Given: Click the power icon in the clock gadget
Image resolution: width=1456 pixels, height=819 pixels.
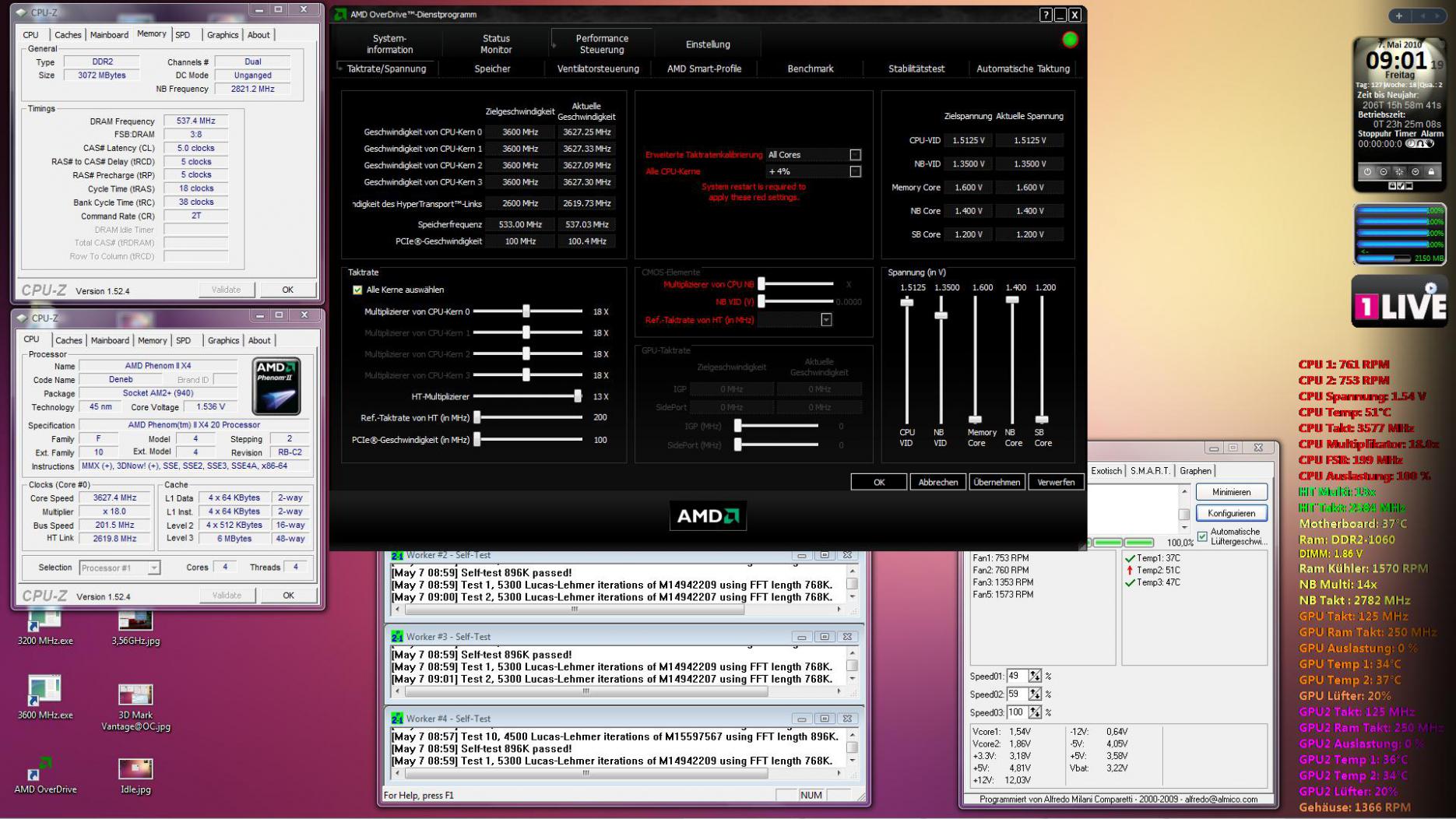Looking at the screenshot, I should click(x=1367, y=172).
